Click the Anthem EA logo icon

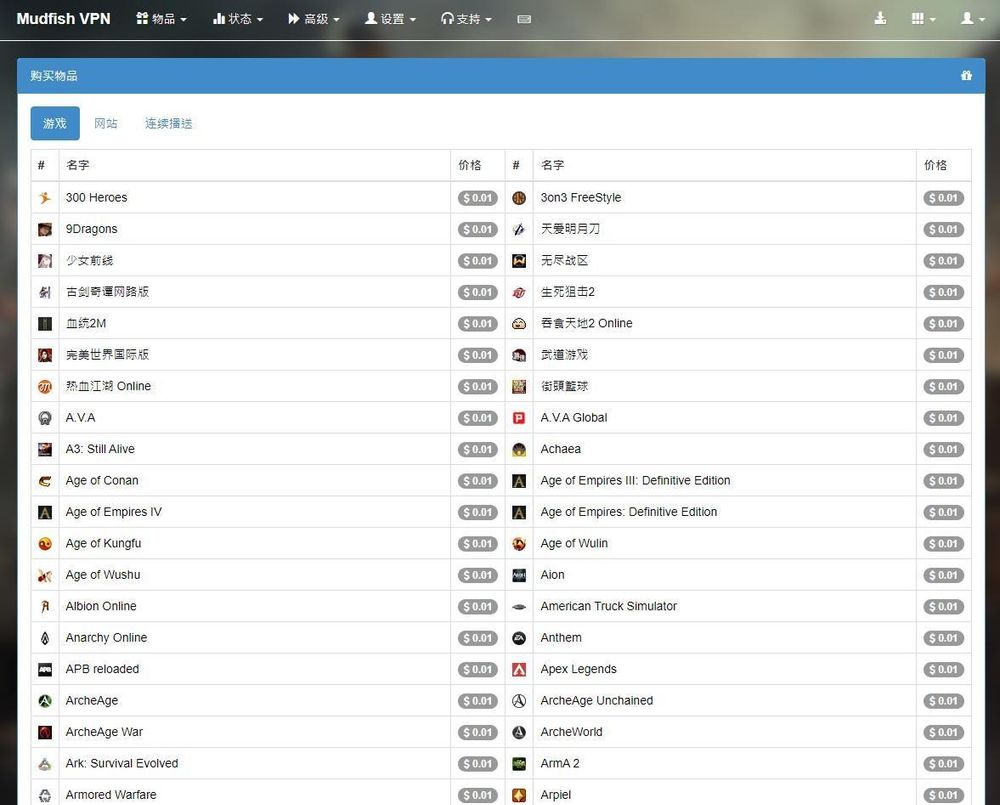[x=519, y=638]
